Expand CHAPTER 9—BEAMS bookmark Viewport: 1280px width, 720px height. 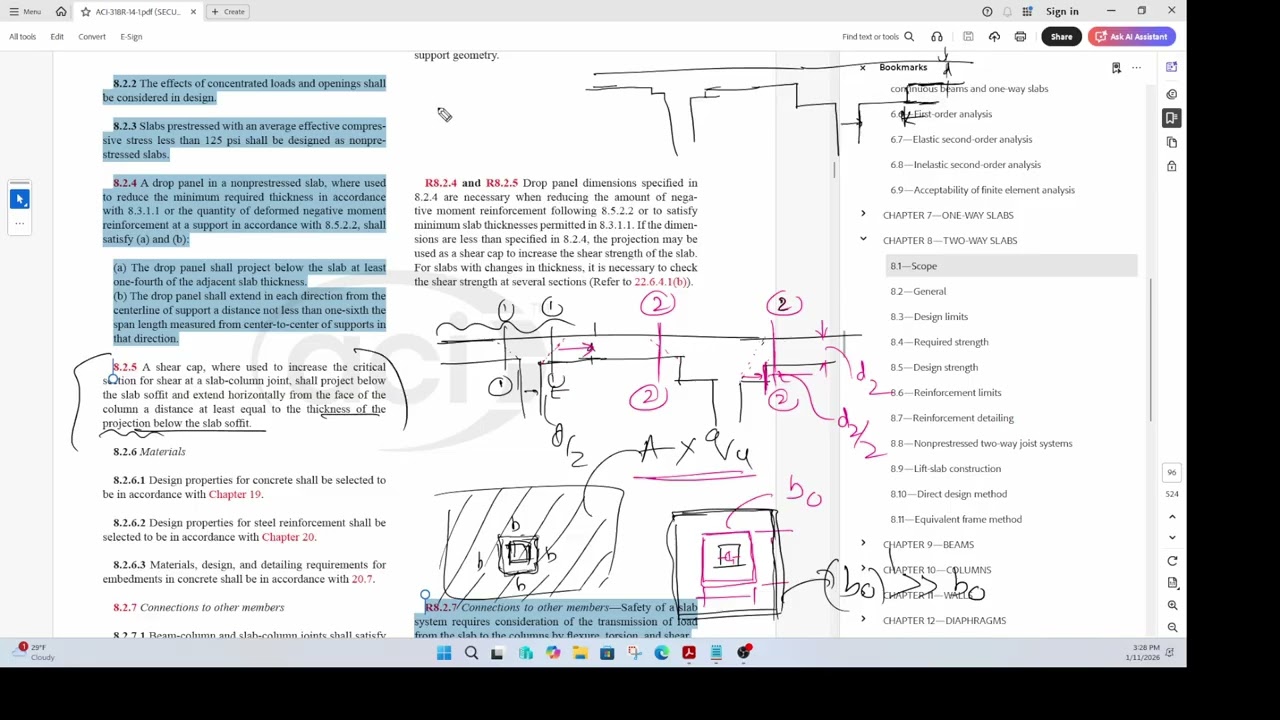tap(863, 544)
